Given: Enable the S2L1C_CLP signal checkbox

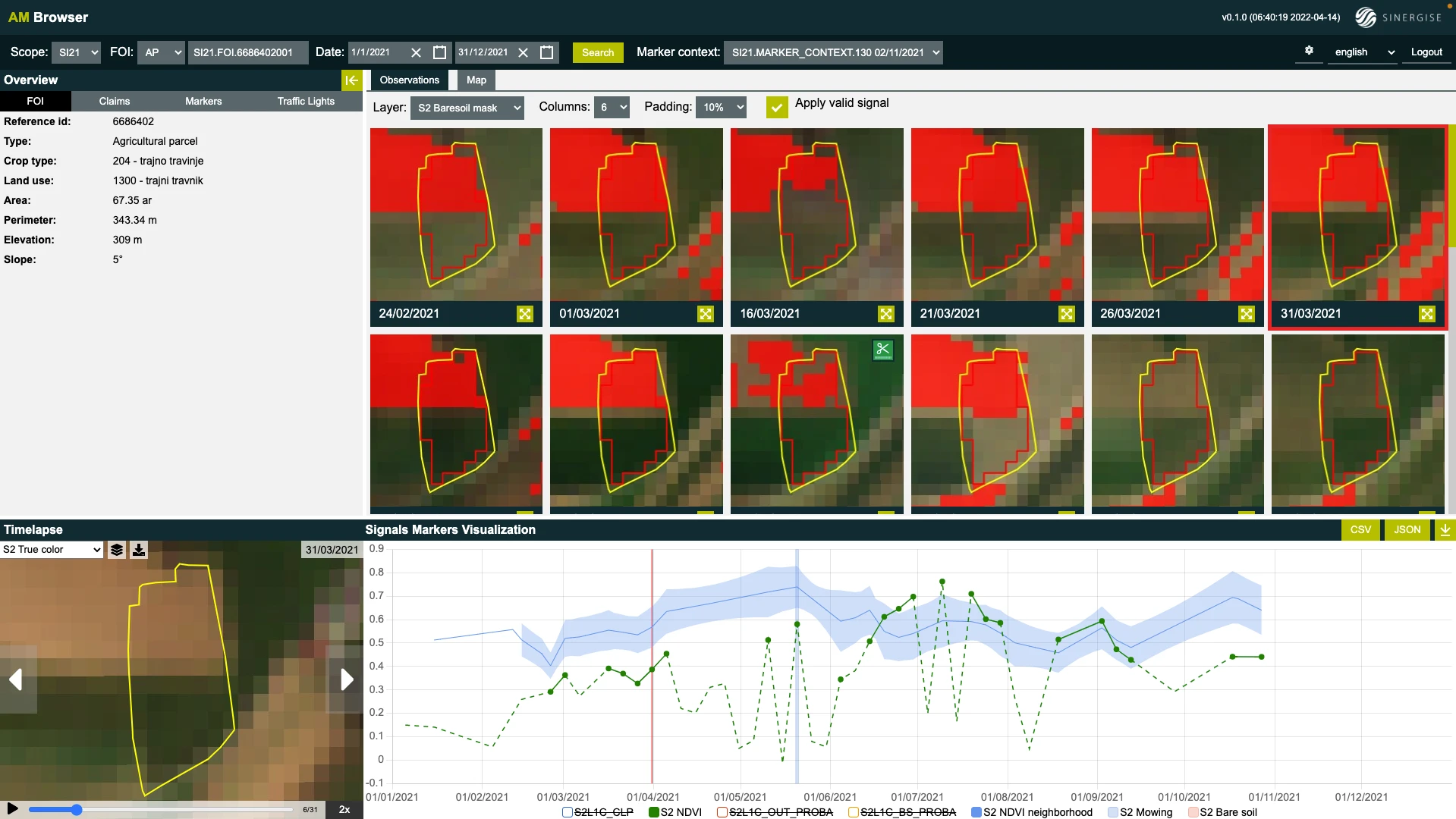Looking at the screenshot, I should tap(567, 812).
